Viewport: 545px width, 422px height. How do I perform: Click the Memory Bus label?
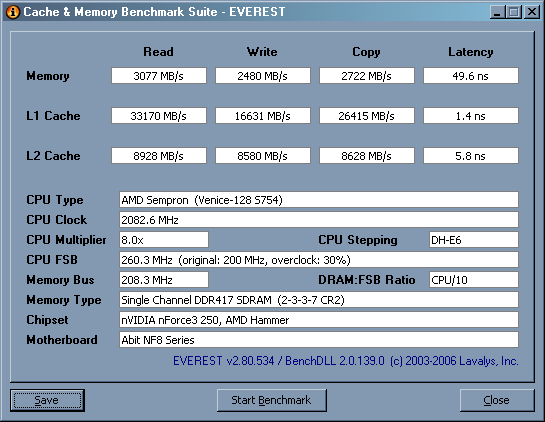click(60, 280)
